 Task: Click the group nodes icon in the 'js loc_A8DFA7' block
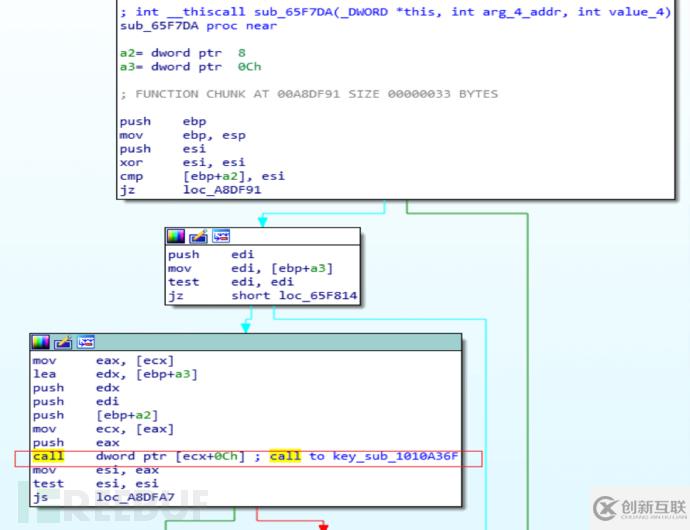[x=86, y=342]
